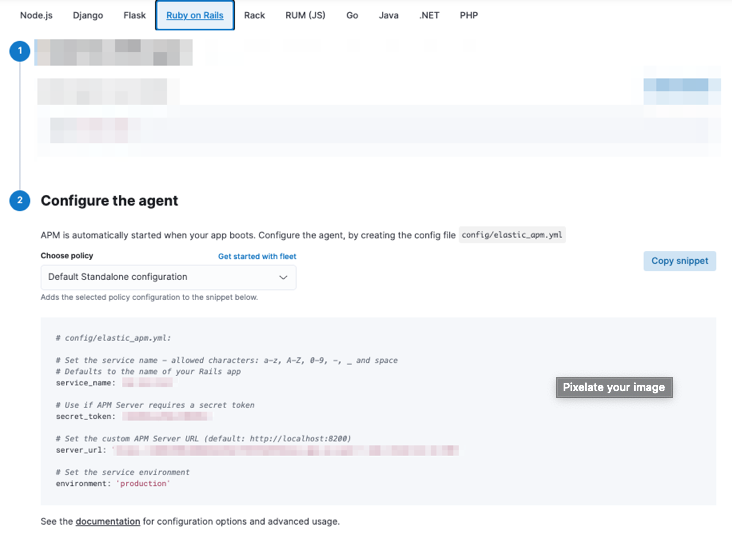Open the Java tab
The image size is (732, 534).
pyautogui.click(x=388, y=15)
